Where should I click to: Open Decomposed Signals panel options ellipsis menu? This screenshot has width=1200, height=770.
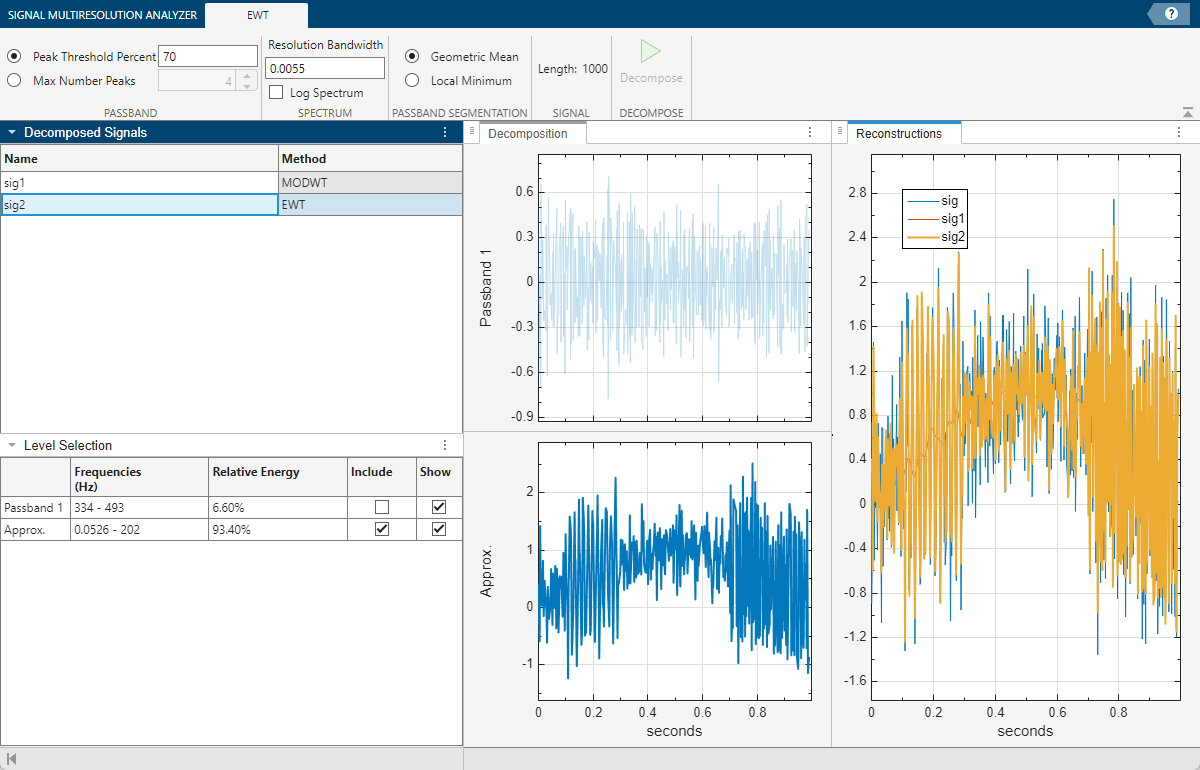(445, 132)
